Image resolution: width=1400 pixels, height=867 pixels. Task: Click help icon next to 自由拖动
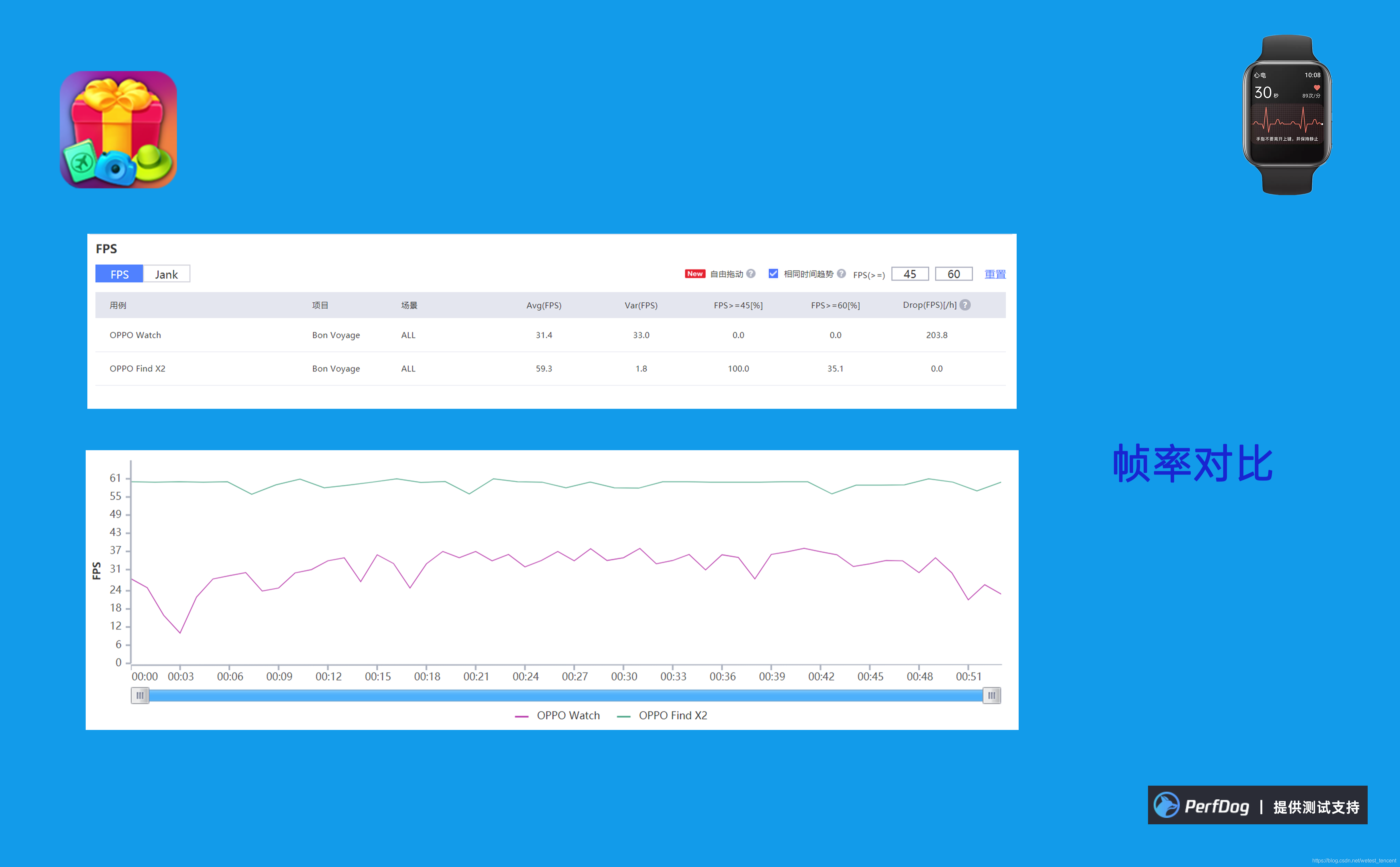[751, 273]
